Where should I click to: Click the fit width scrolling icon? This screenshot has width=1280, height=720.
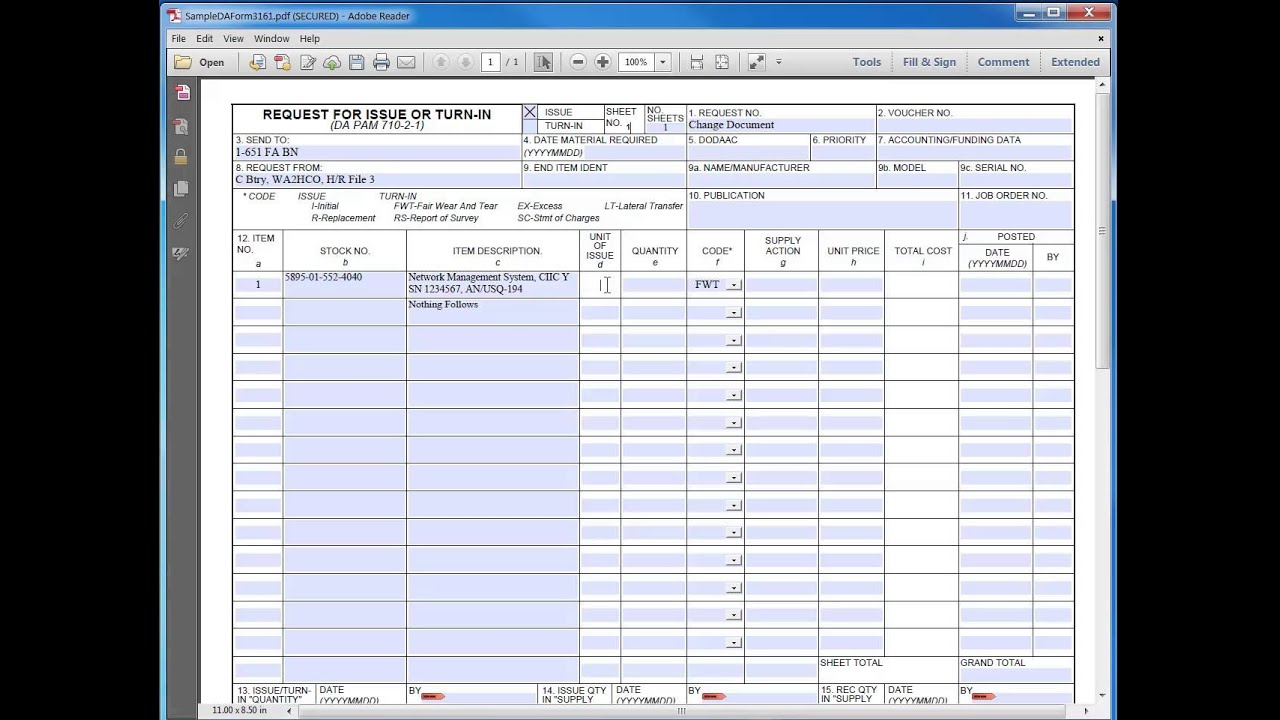pyautogui.click(x=697, y=62)
